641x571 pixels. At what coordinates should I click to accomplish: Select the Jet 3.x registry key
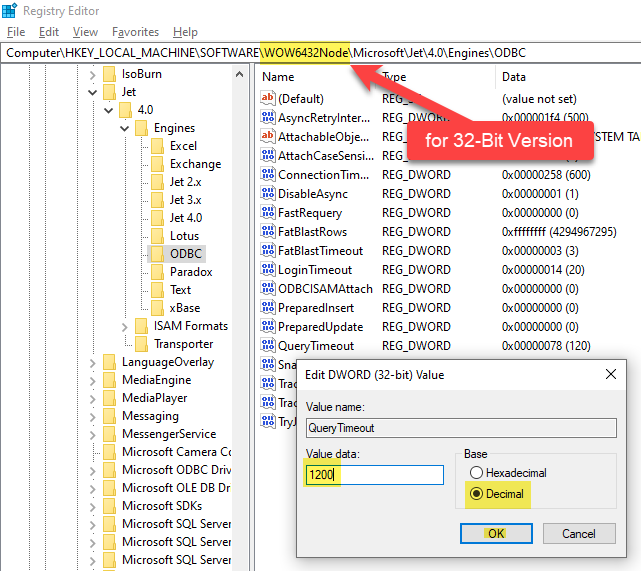(186, 199)
